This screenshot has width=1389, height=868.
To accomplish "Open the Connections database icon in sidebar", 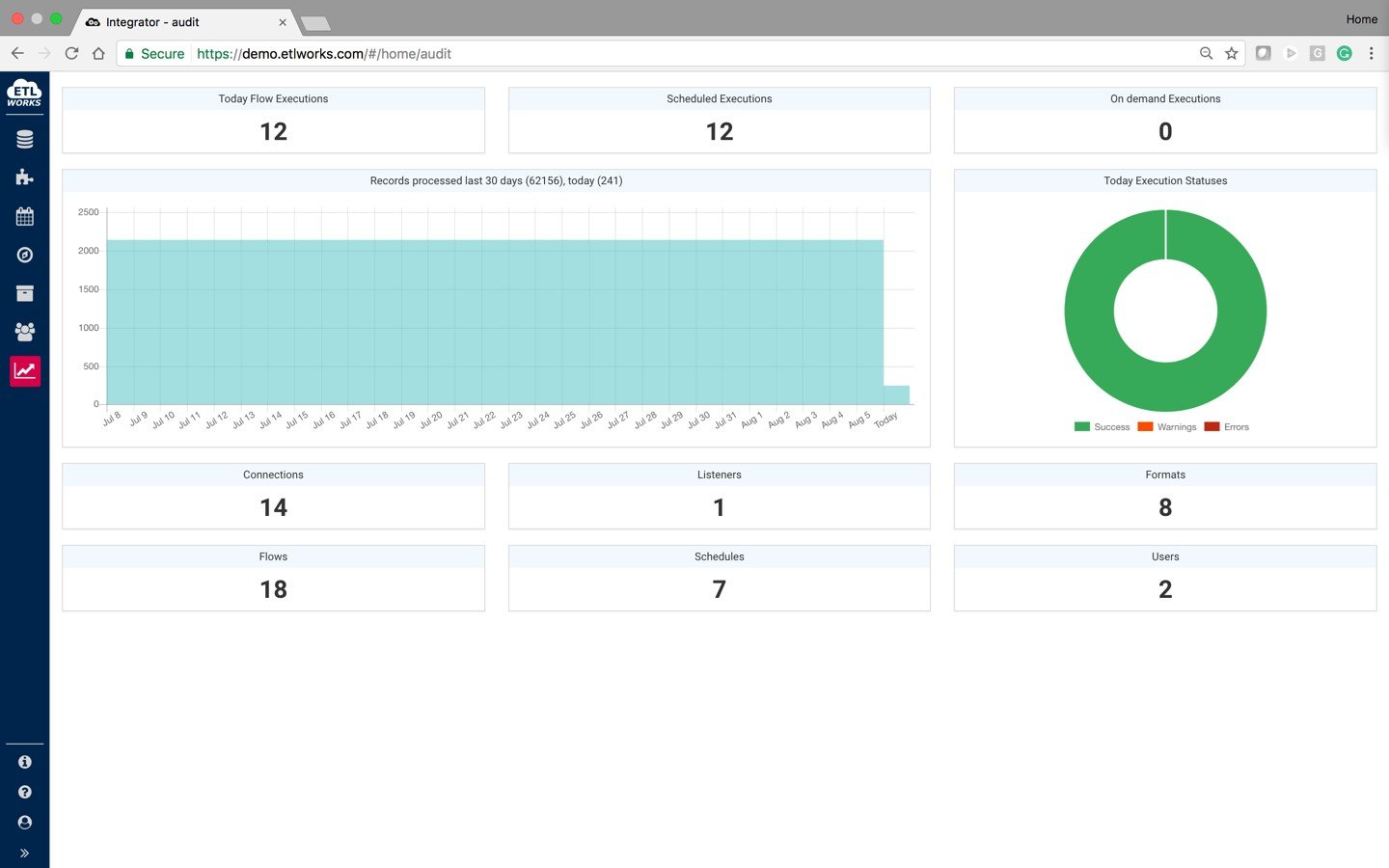I will (x=25, y=140).
